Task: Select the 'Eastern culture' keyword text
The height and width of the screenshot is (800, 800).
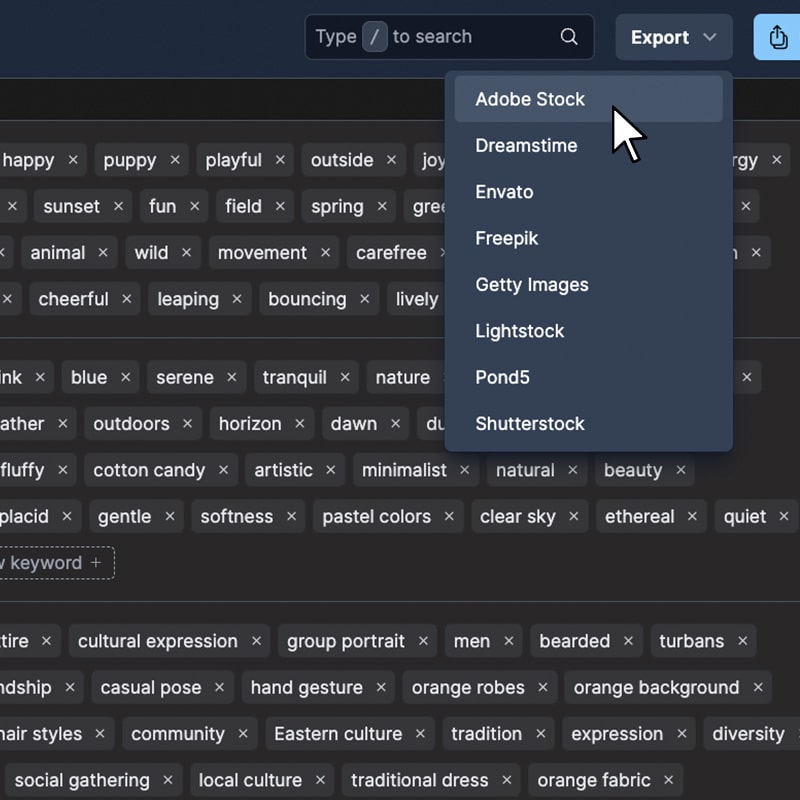Action: (338, 734)
